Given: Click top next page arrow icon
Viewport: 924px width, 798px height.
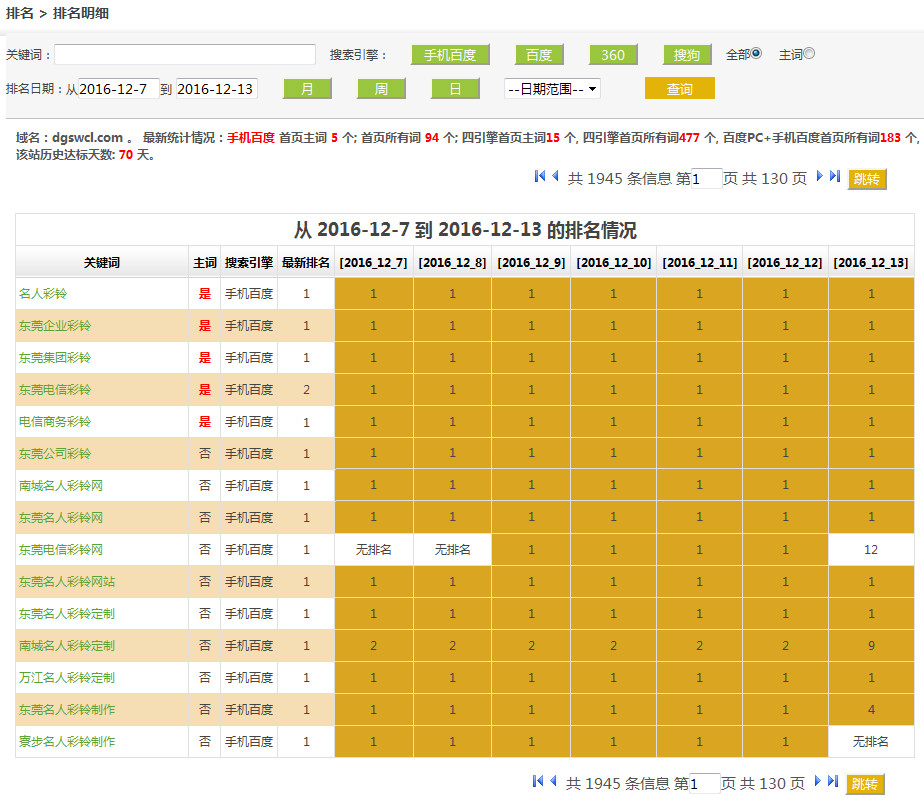Looking at the screenshot, I should pyautogui.click(x=820, y=176).
